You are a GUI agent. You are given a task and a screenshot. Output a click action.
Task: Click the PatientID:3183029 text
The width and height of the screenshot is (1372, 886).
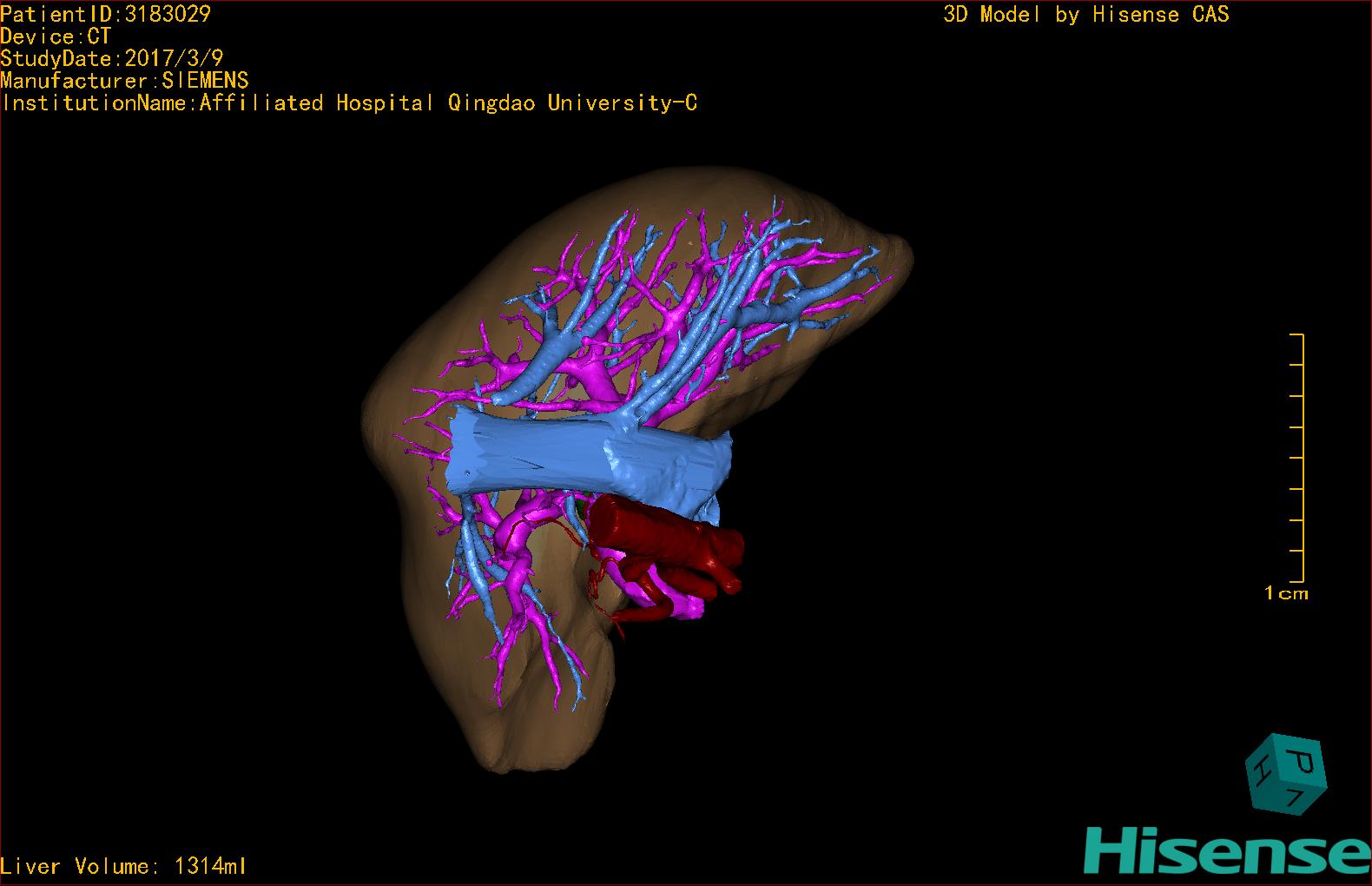point(105,14)
